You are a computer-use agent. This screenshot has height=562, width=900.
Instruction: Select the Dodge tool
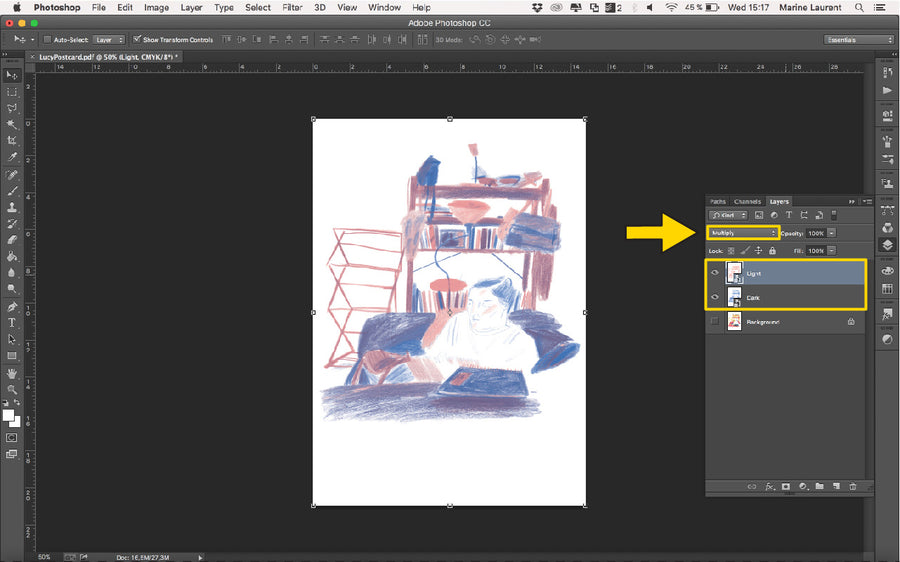(11, 288)
